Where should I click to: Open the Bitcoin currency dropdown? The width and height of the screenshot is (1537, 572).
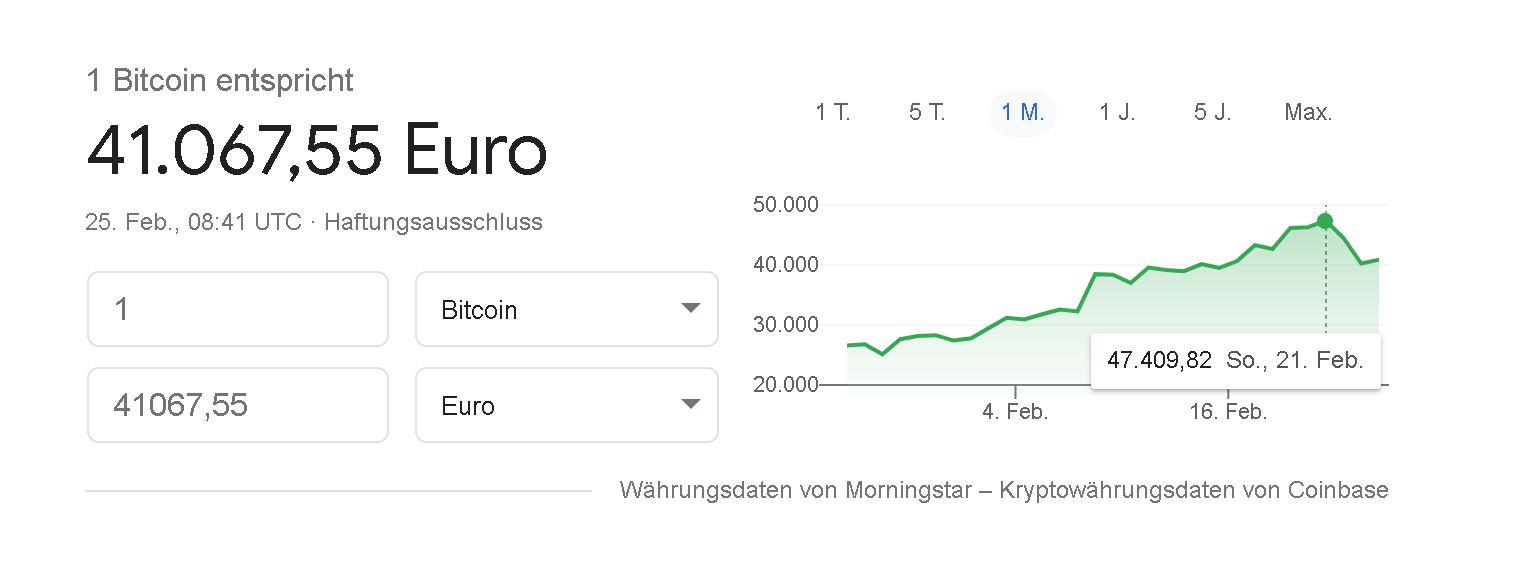[567, 309]
